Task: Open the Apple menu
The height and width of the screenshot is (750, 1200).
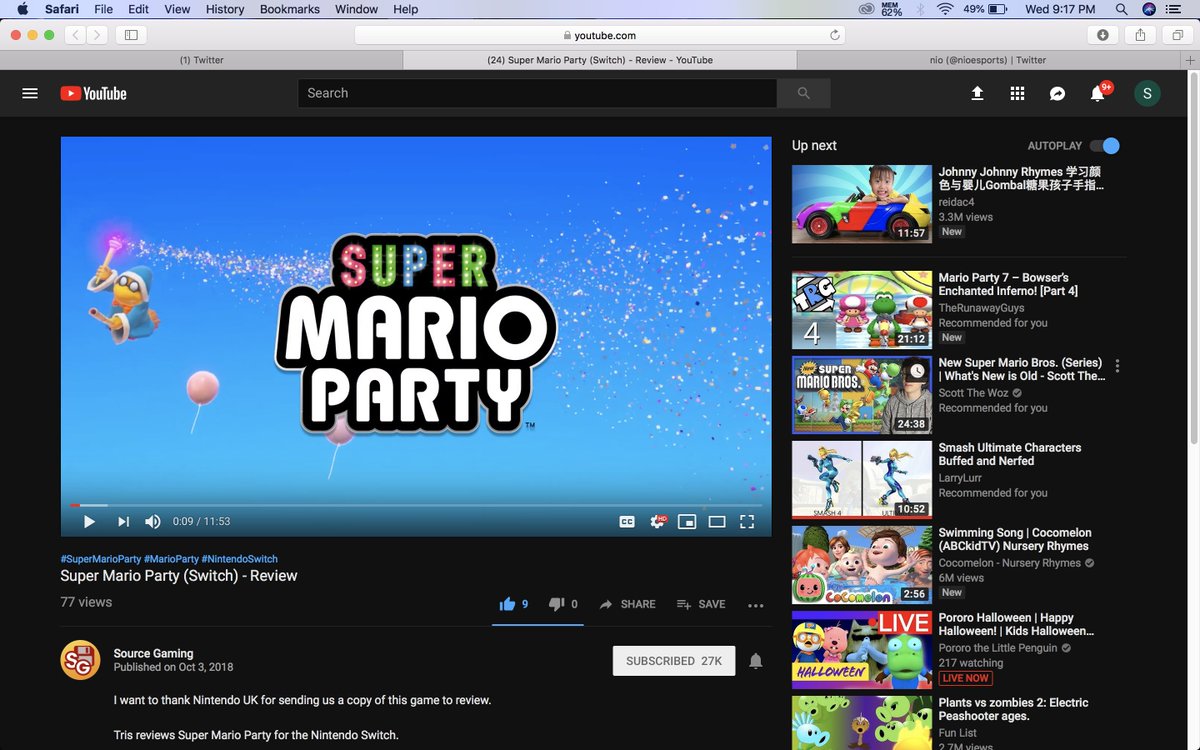Action: 22,9
